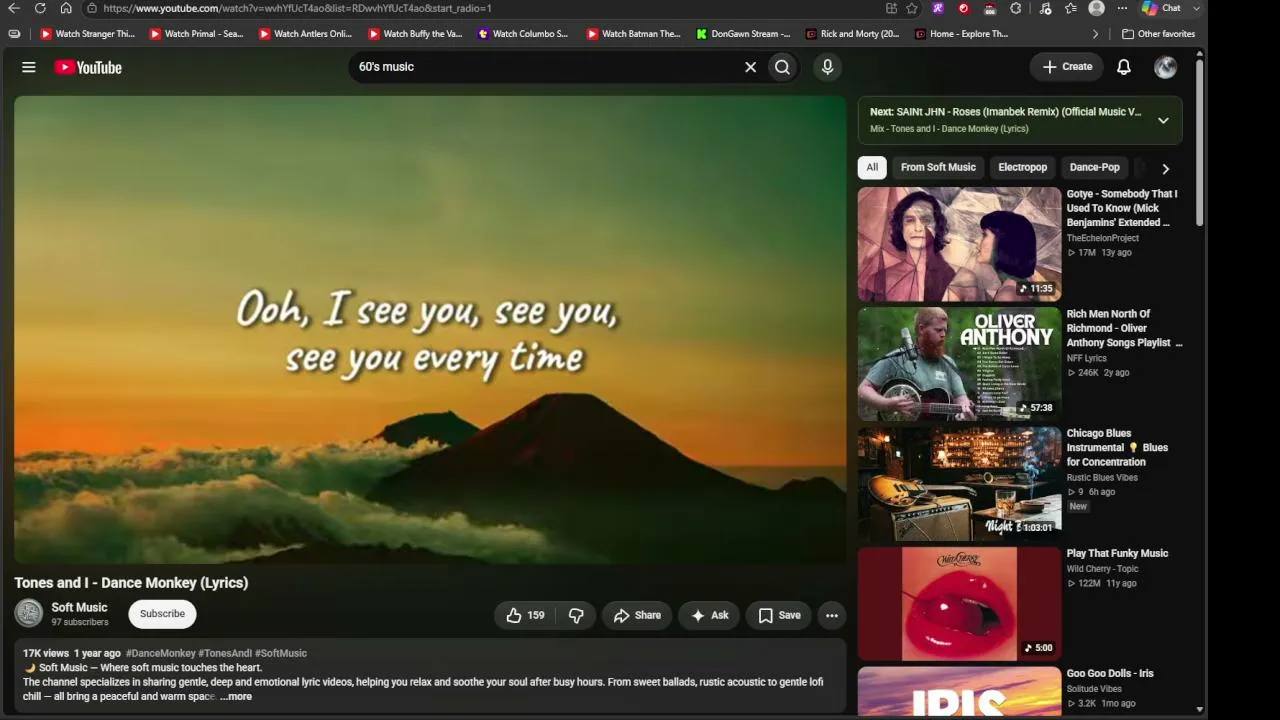Open the DonGawn Stream bookmark

click(x=743, y=34)
